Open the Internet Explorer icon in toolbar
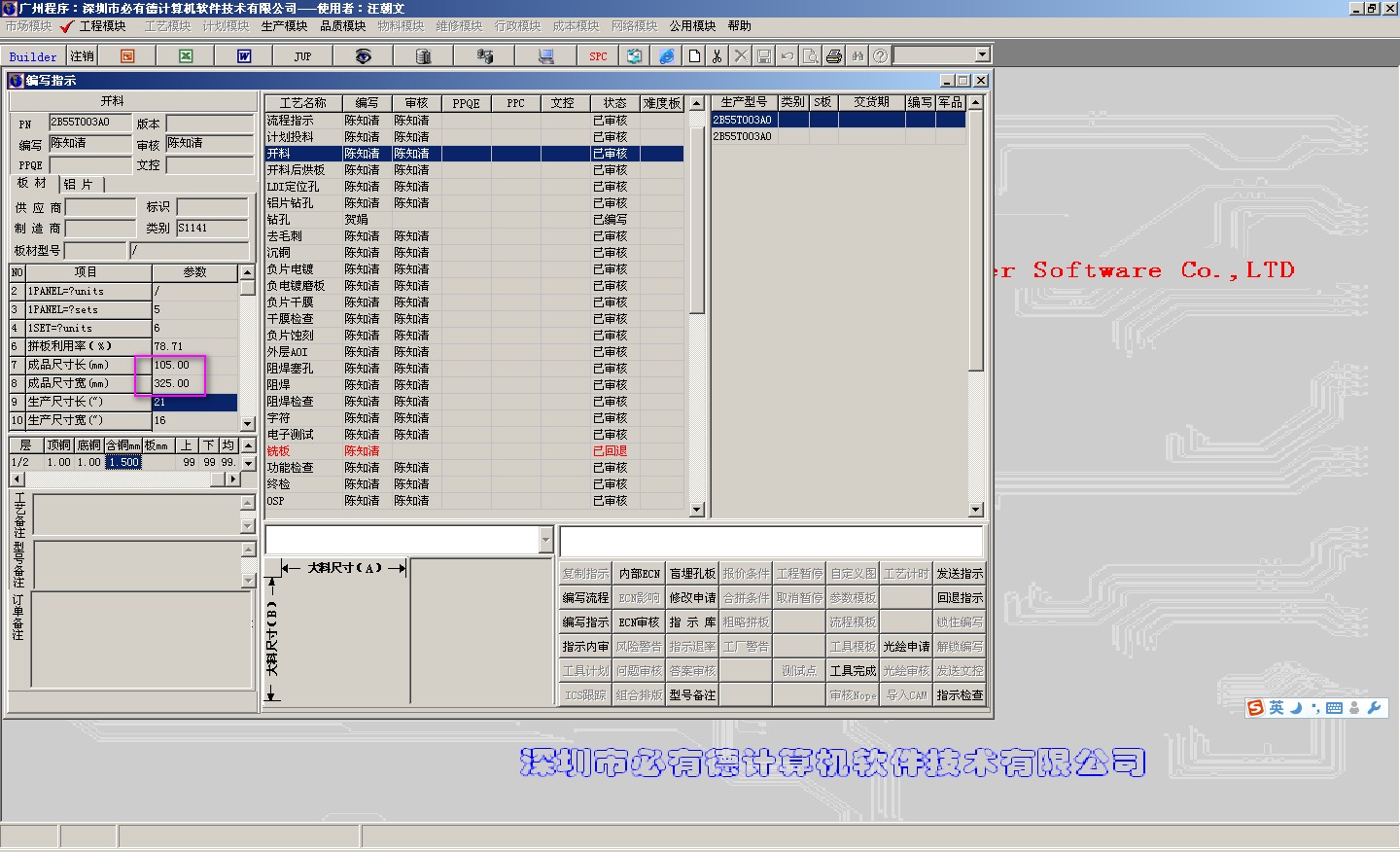Viewport: 1400px width, 852px height. pyautogui.click(x=666, y=56)
